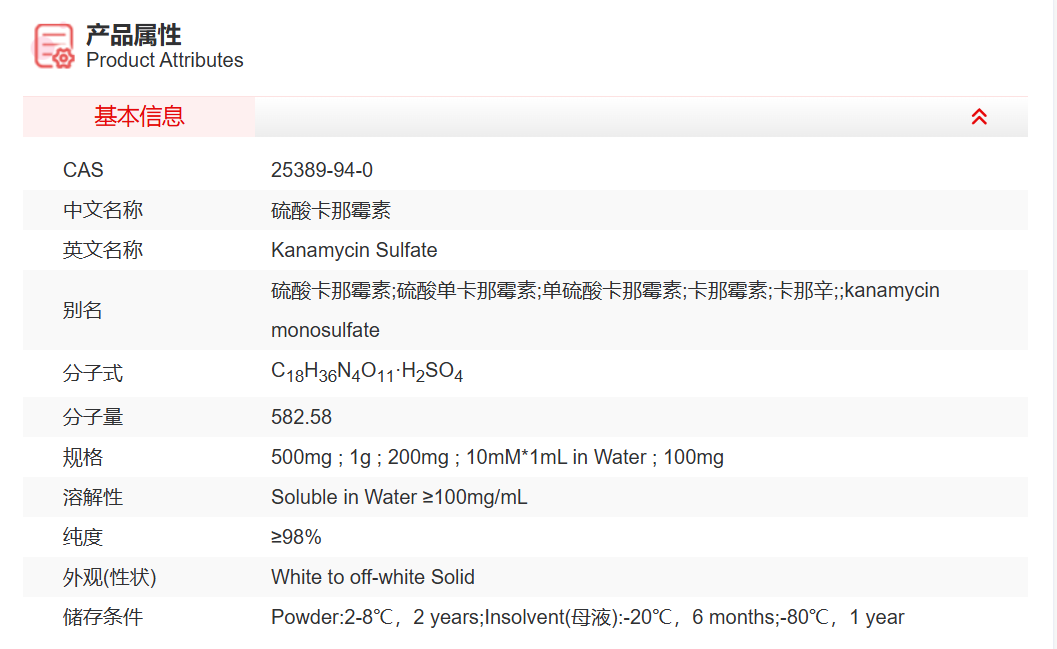Click the 规格 row label
The height and width of the screenshot is (649, 1057).
pos(83,457)
